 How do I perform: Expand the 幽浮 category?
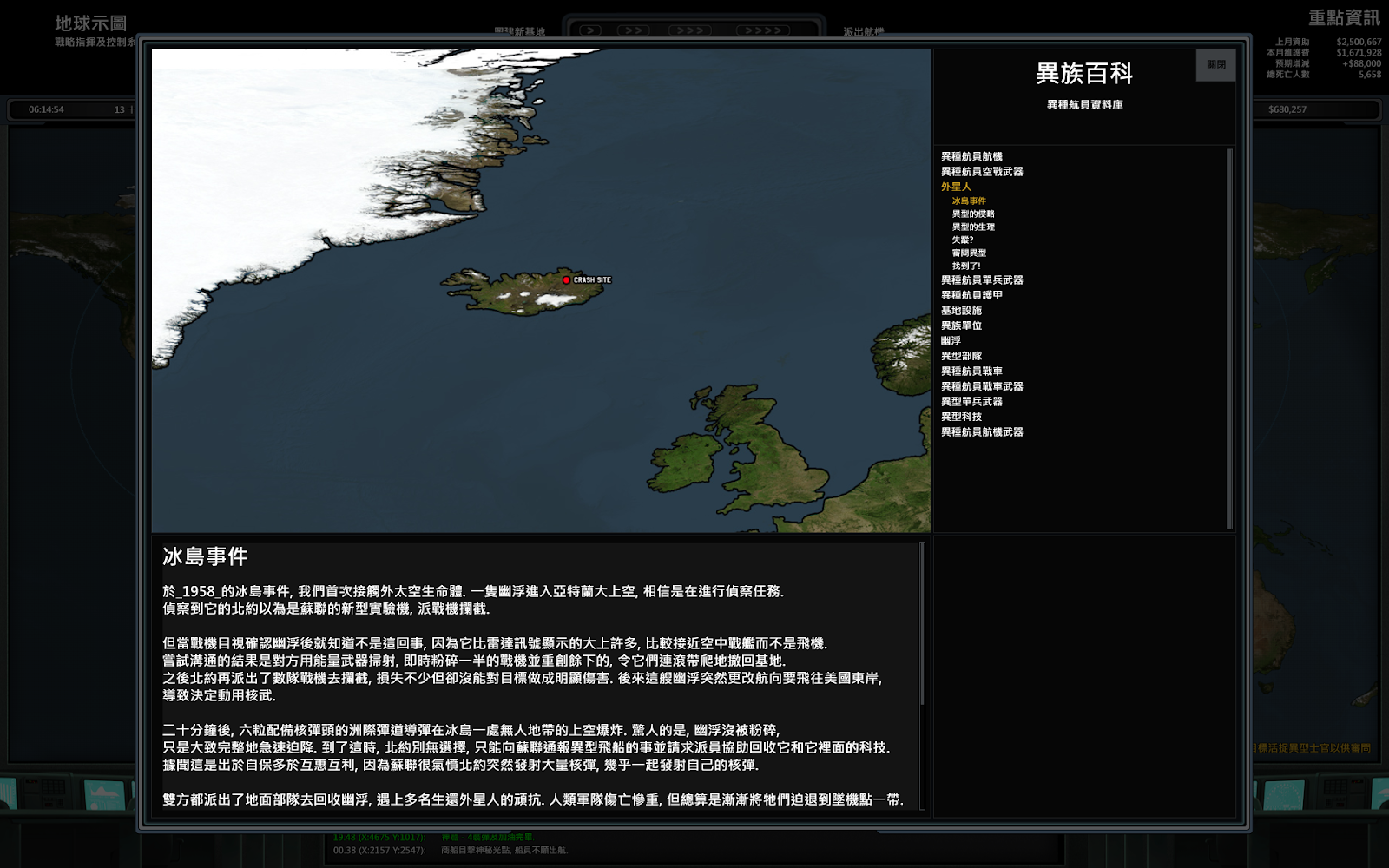(x=951, y=341)
